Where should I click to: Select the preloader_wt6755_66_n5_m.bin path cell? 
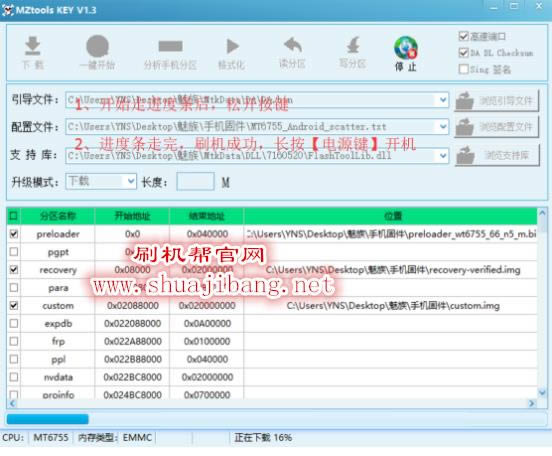pos(391,234)
